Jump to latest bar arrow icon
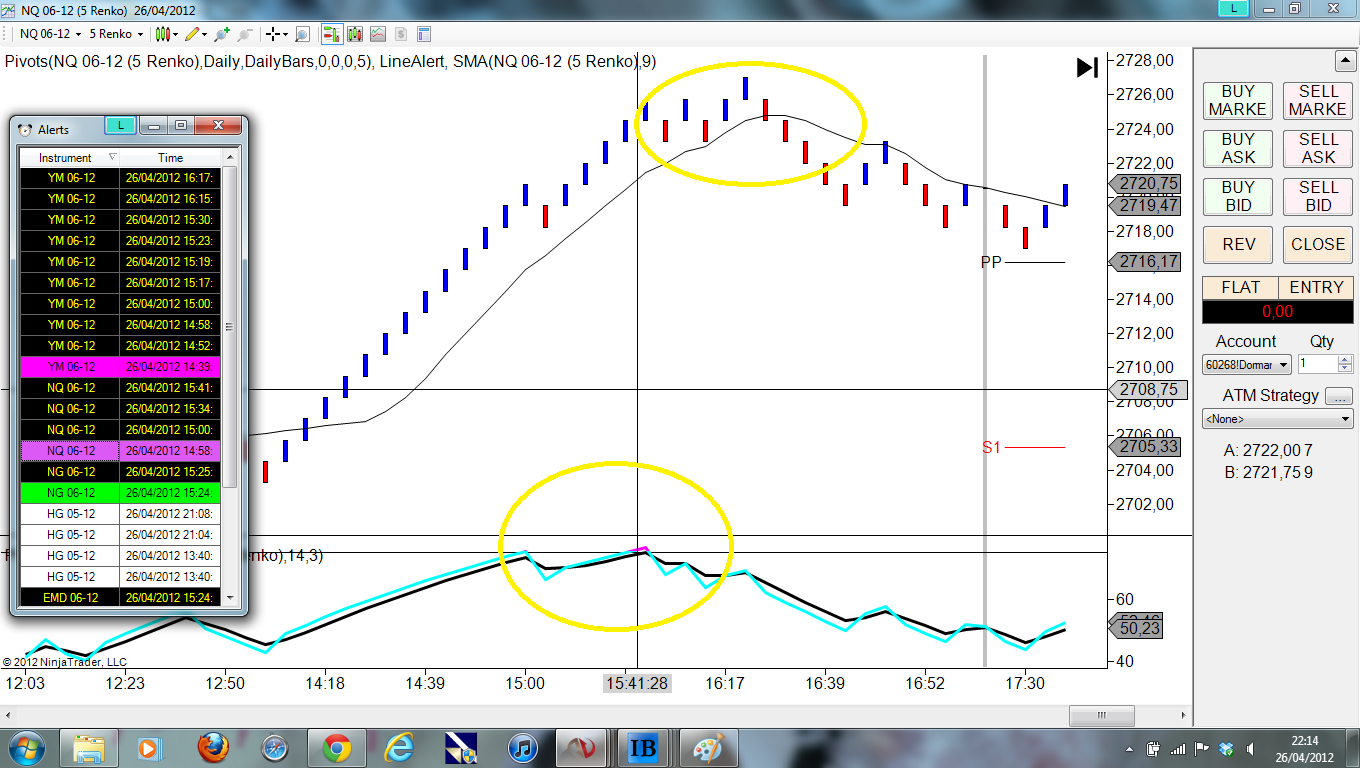1360x768 pixels. click(1087, 68)
